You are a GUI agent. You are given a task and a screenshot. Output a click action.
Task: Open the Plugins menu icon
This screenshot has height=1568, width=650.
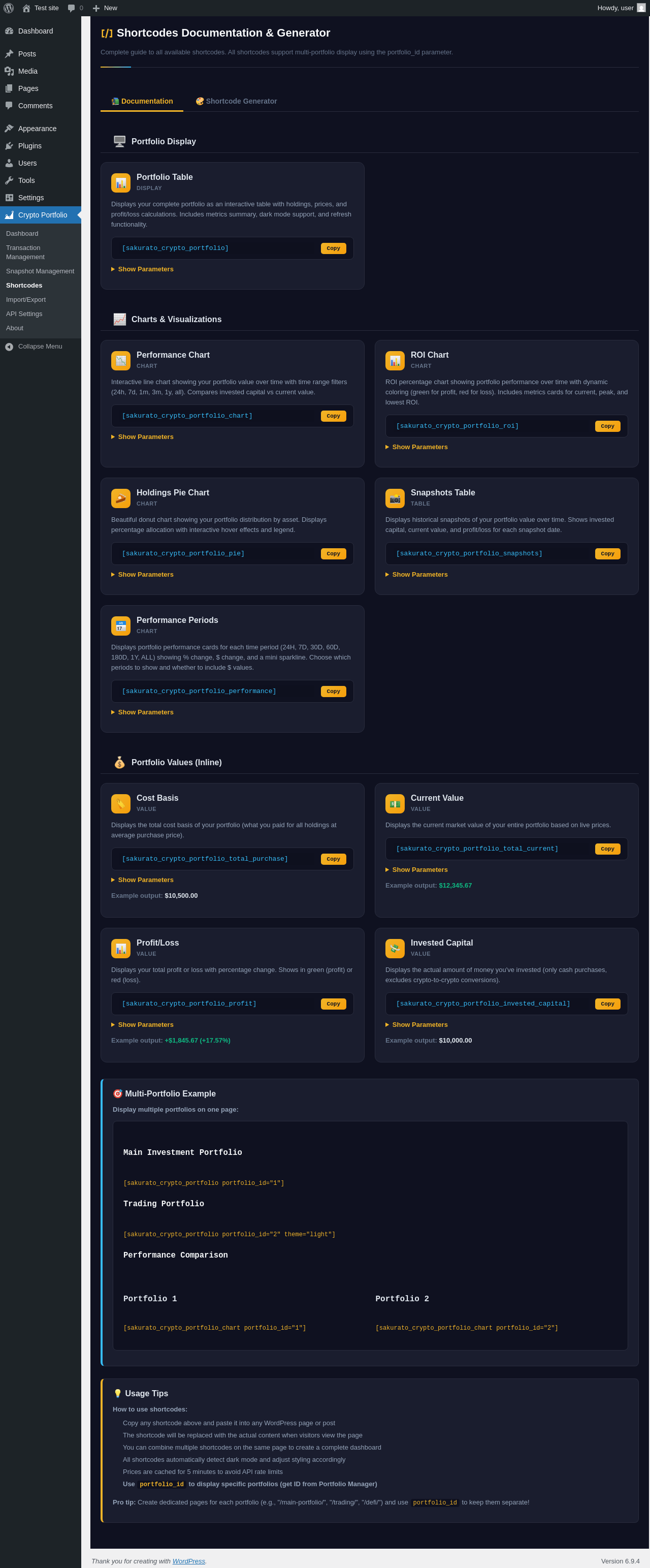click(9, 146)
